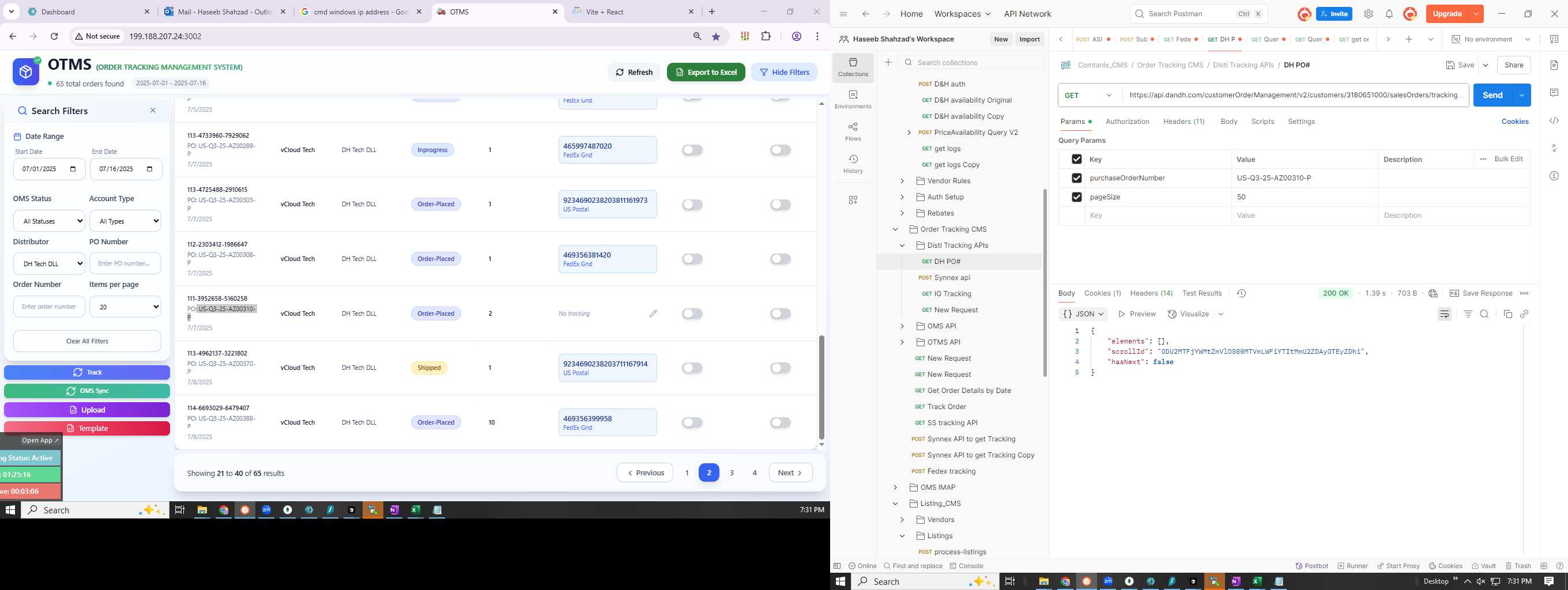Open the JSON format dropdown in response

[x=1083, y=314]
